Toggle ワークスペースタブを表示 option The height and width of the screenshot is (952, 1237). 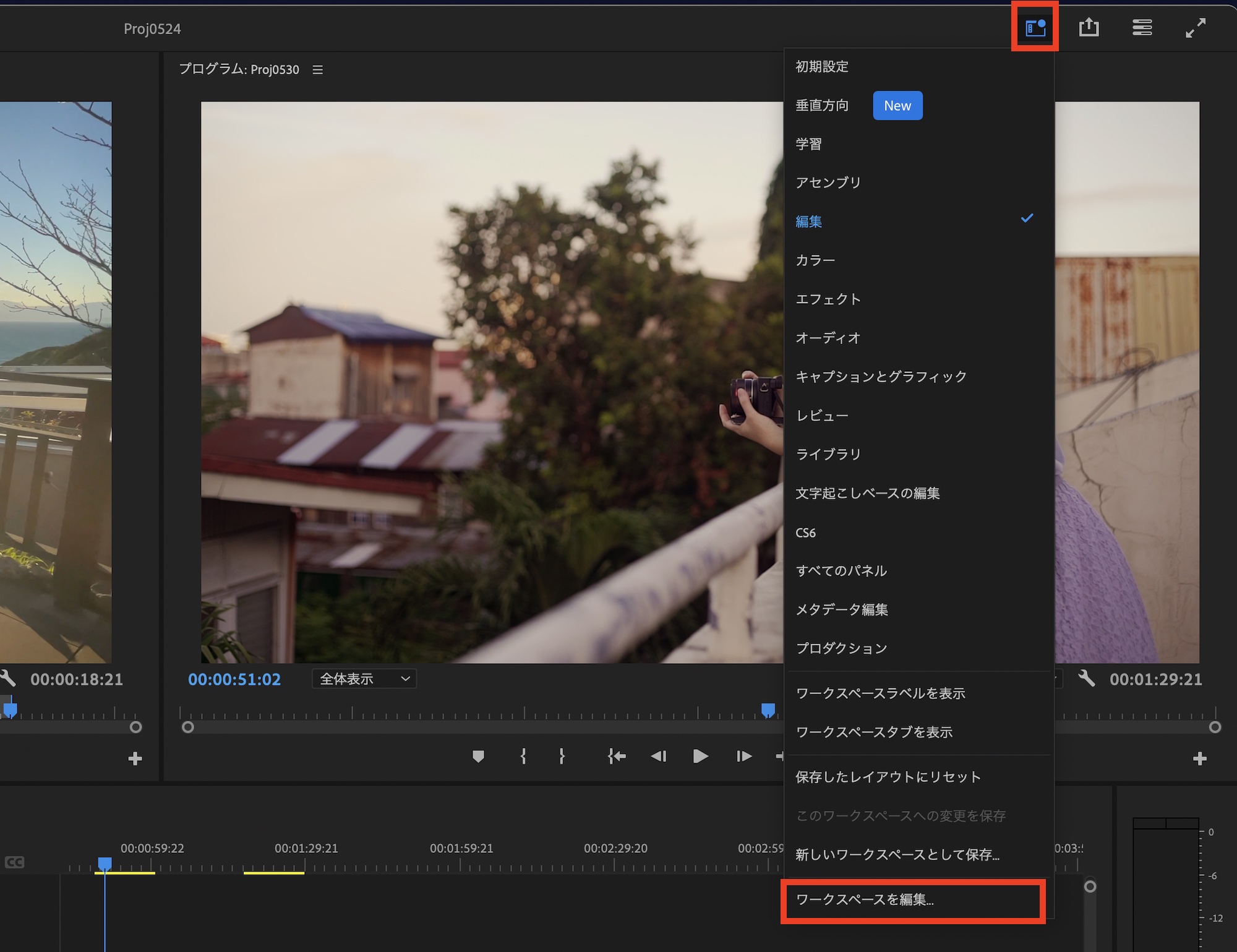coord(874,732)
